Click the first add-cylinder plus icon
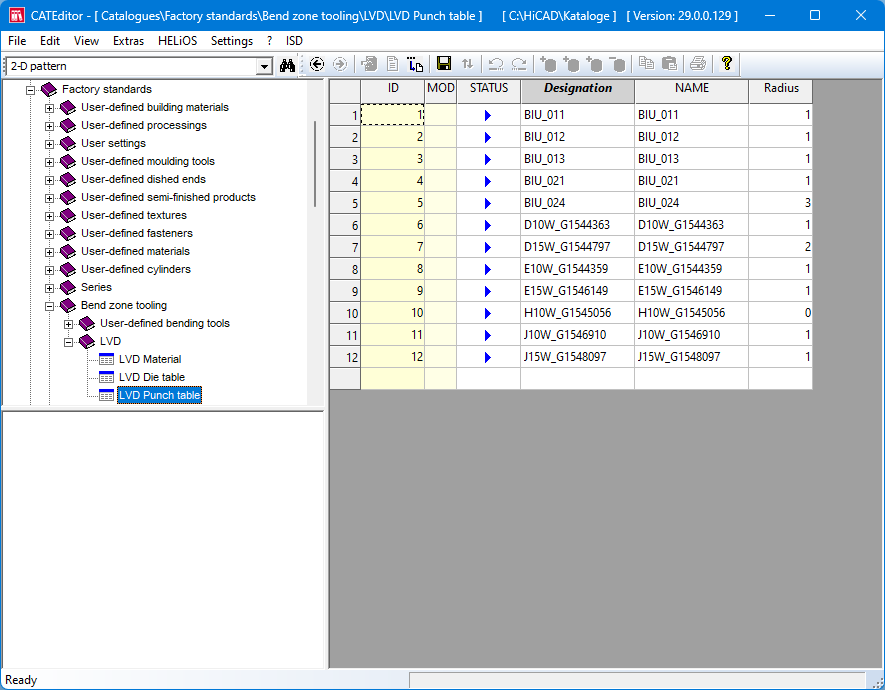 click(548, 64)
